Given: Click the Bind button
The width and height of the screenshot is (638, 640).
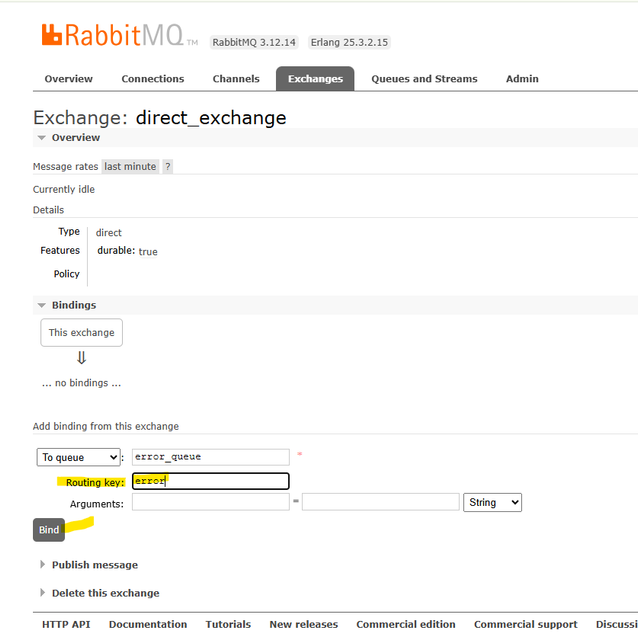Looking at the screenshot, I should 49,530.
